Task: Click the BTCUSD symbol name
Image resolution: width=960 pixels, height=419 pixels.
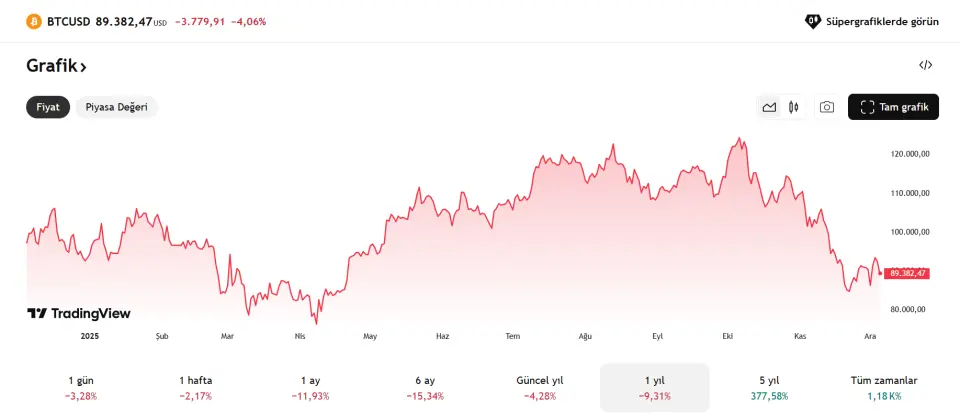Action: 68,21
